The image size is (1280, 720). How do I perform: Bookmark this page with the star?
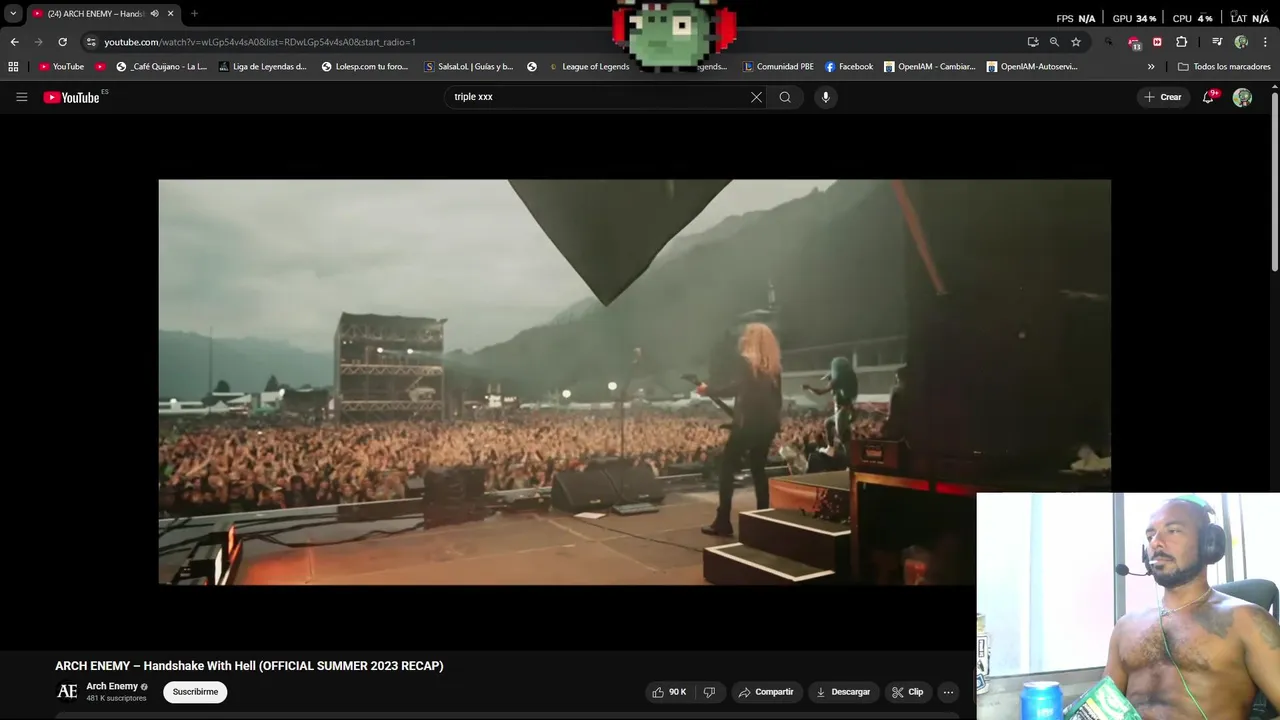(1076, 42)
